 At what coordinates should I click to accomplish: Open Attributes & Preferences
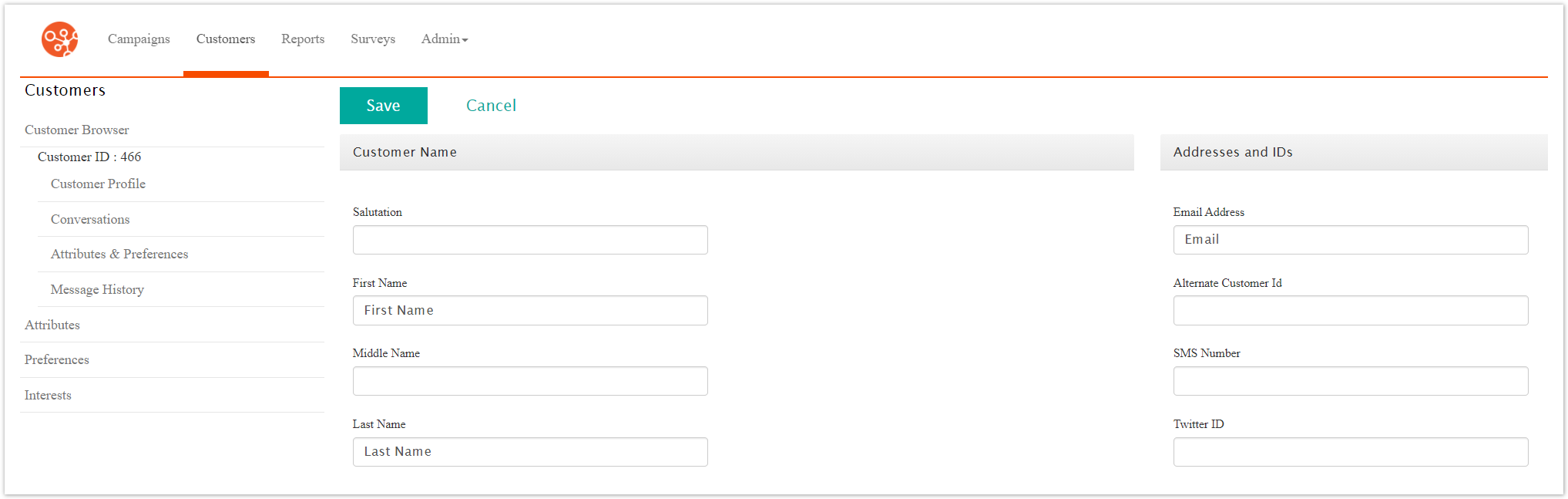pos(119,254)
